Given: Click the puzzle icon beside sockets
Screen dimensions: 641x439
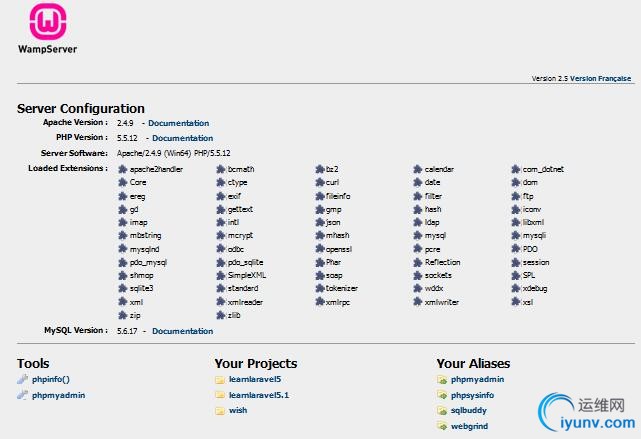Looking at the screenshot, I should tap(417, 275).
